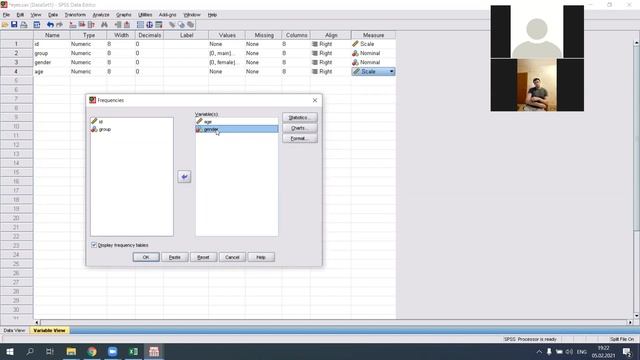Click the Insert Cases toolbar icon
Image resolution: width=640 pixels, height=360 pixels.
[x=118, y=25]
